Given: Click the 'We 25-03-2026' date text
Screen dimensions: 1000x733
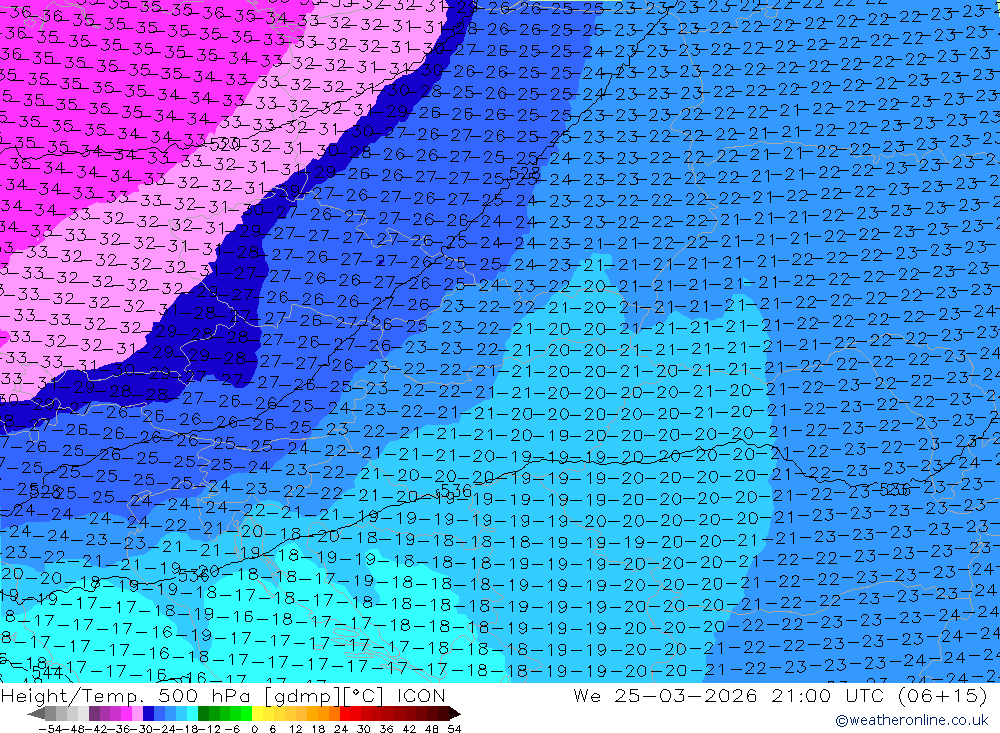Looking at the screenshot, I should pos(665,695).
